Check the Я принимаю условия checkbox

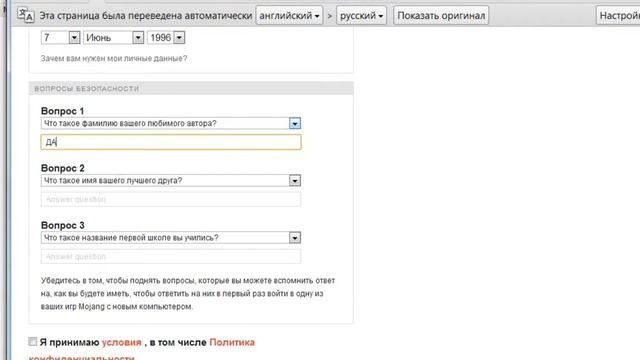[x=33, y=341]
